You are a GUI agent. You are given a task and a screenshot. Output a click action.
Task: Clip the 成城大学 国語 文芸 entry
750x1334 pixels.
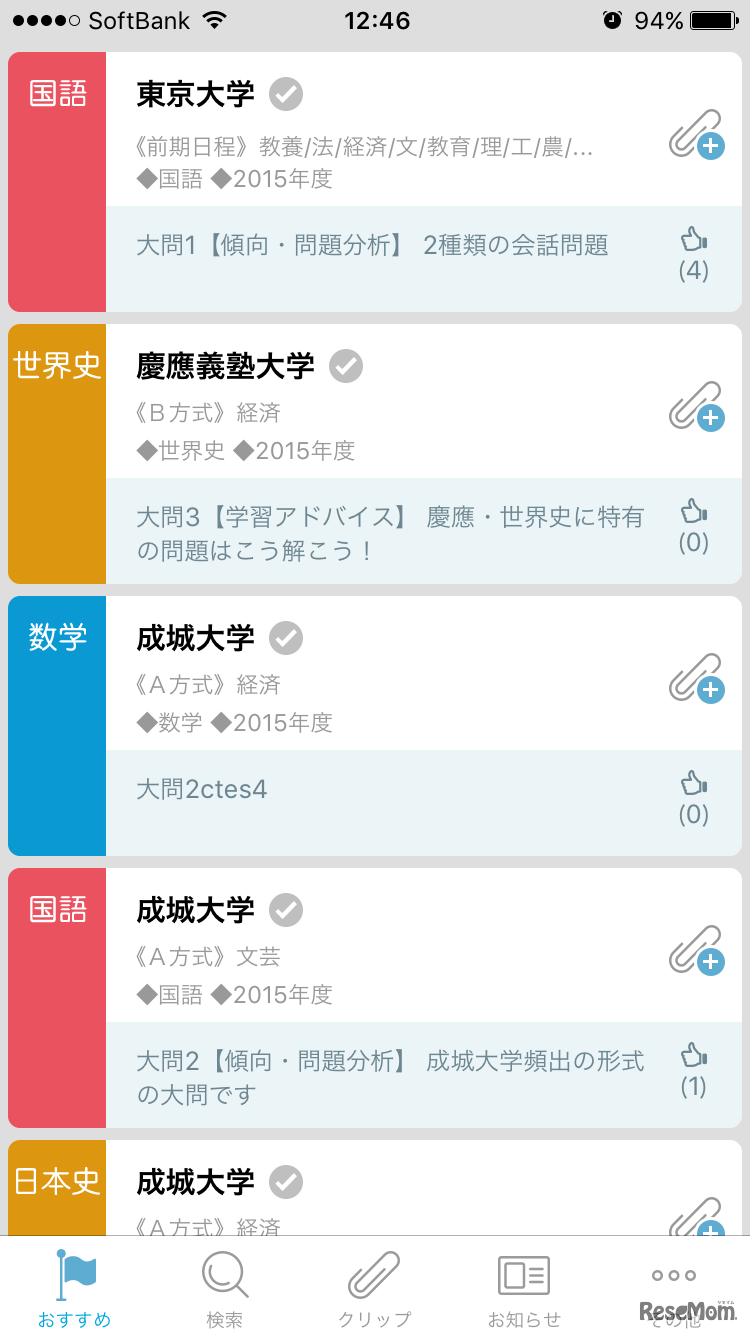pos(696,951)
